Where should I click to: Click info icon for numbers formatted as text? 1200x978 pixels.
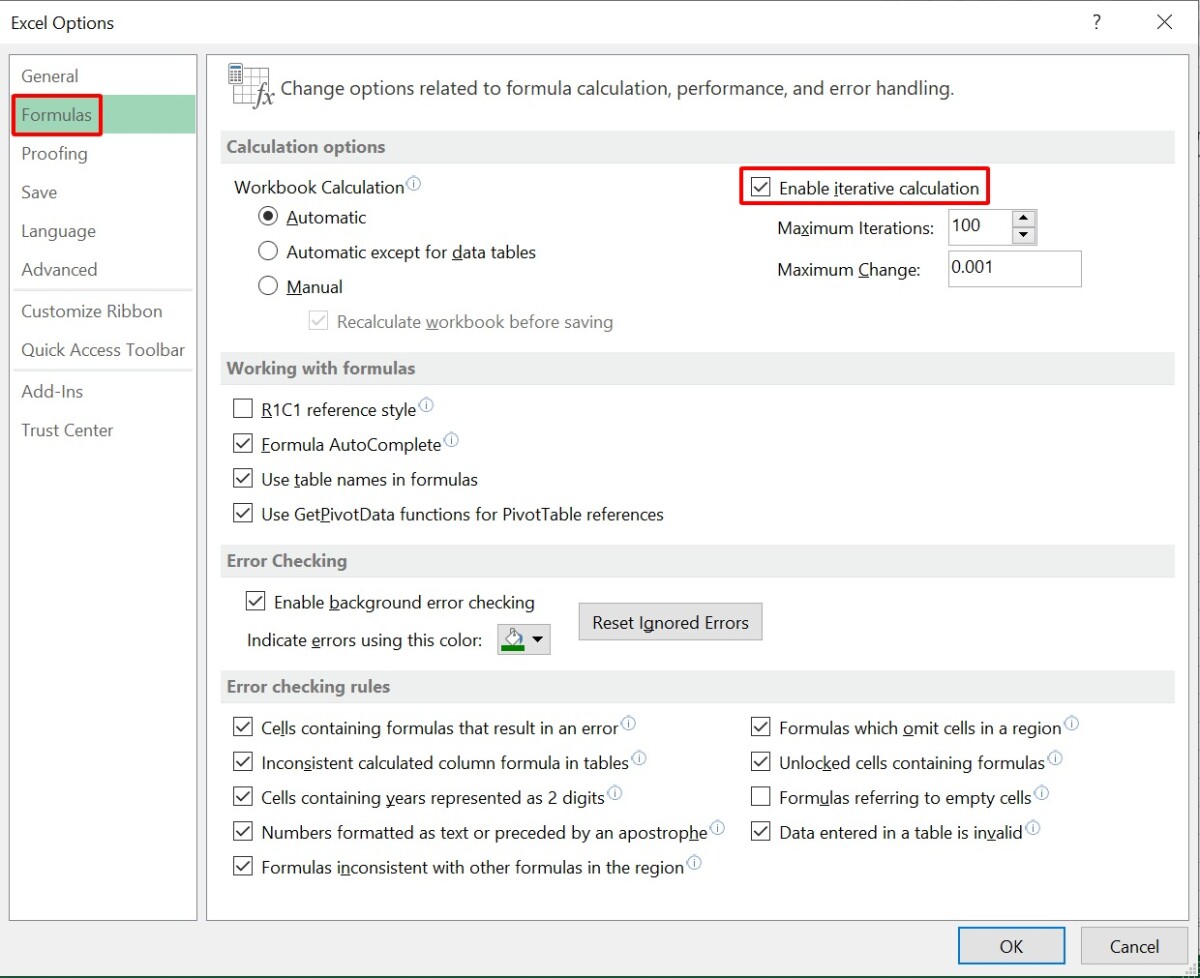(x=717, y=829)
